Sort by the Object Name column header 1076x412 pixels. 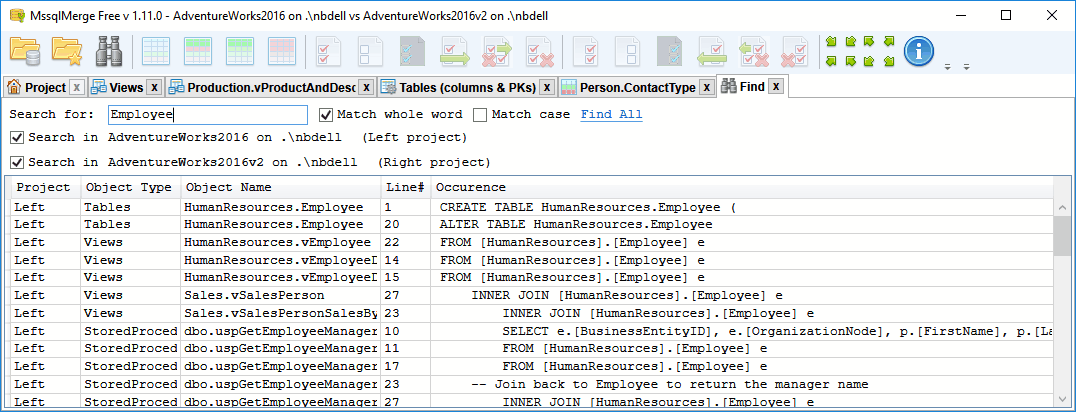281,187
